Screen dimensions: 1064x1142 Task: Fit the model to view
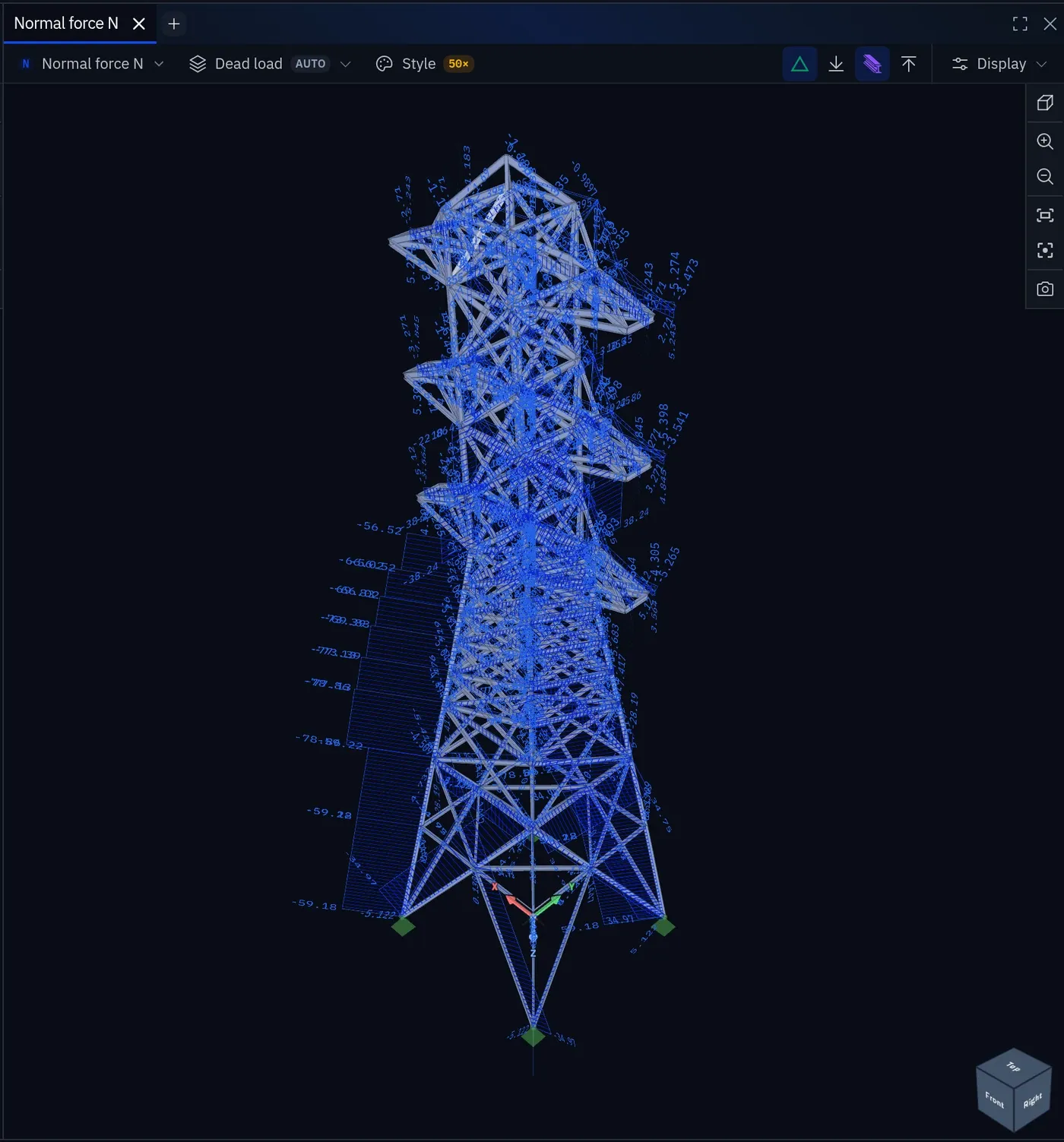[x=1045, y=215]
